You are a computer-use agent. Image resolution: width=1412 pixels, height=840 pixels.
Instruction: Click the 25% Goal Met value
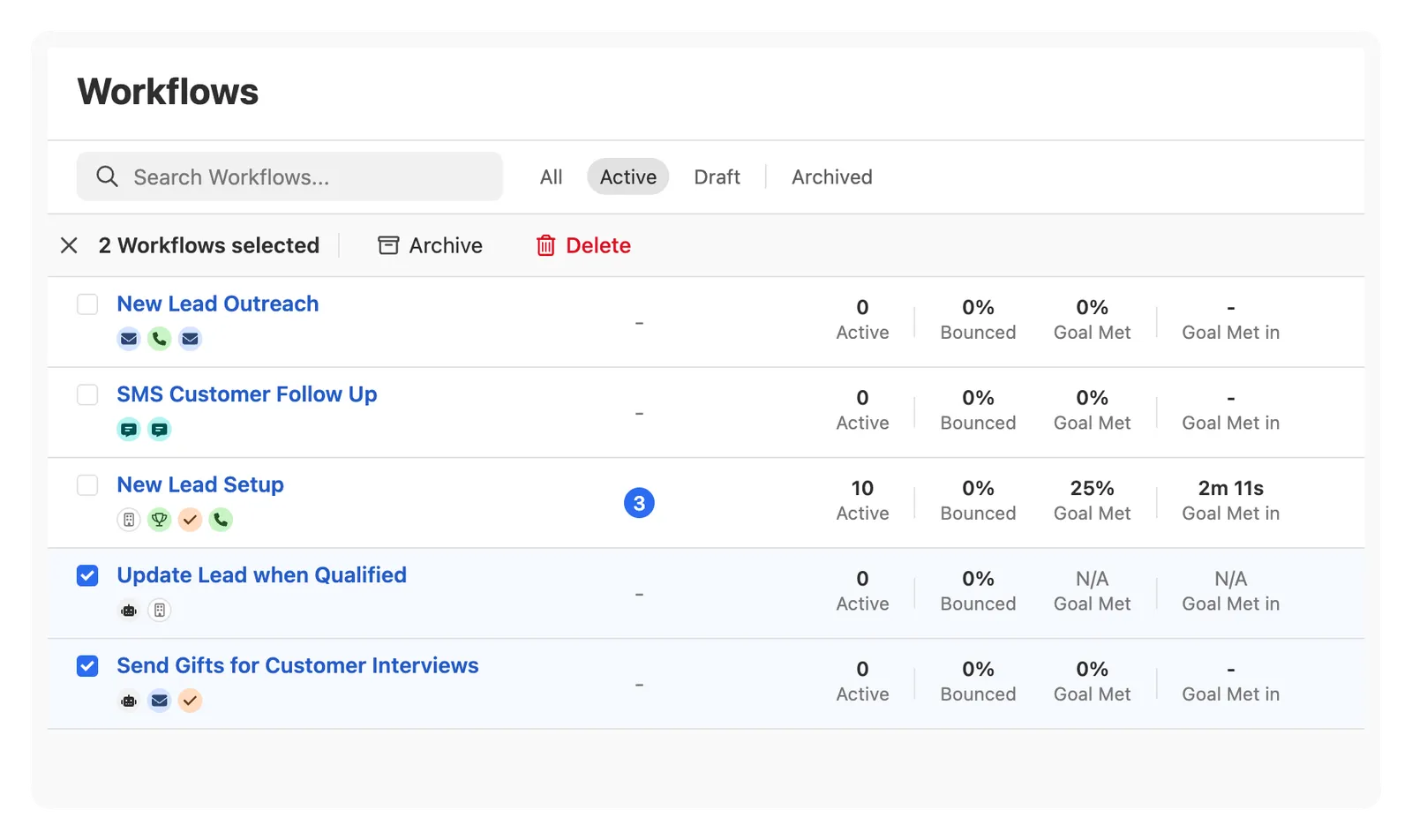coord(1092,488)
